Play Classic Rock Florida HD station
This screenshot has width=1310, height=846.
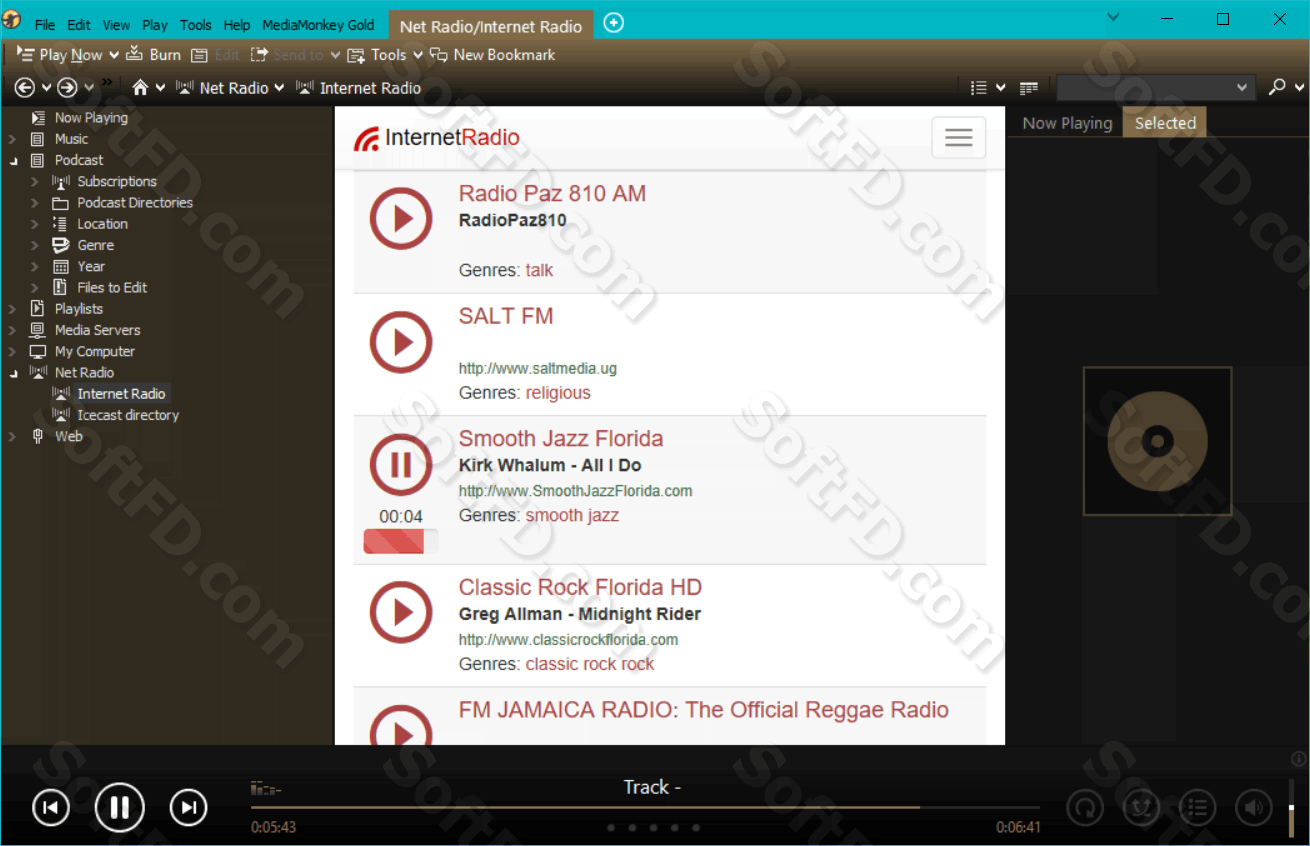(401, 612)
